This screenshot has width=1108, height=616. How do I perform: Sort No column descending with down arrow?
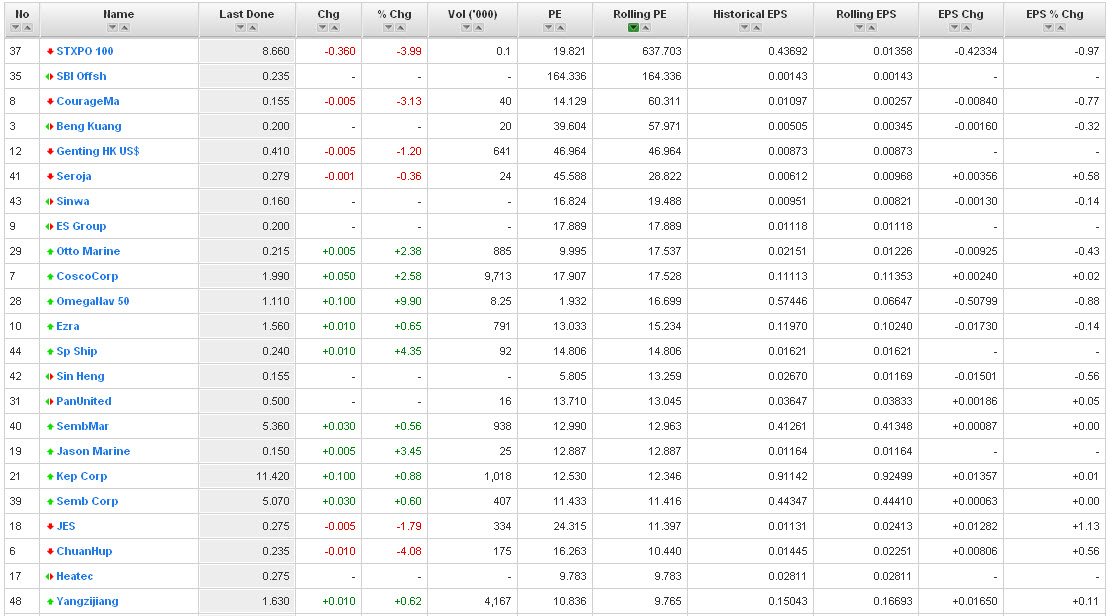(16, 28)
